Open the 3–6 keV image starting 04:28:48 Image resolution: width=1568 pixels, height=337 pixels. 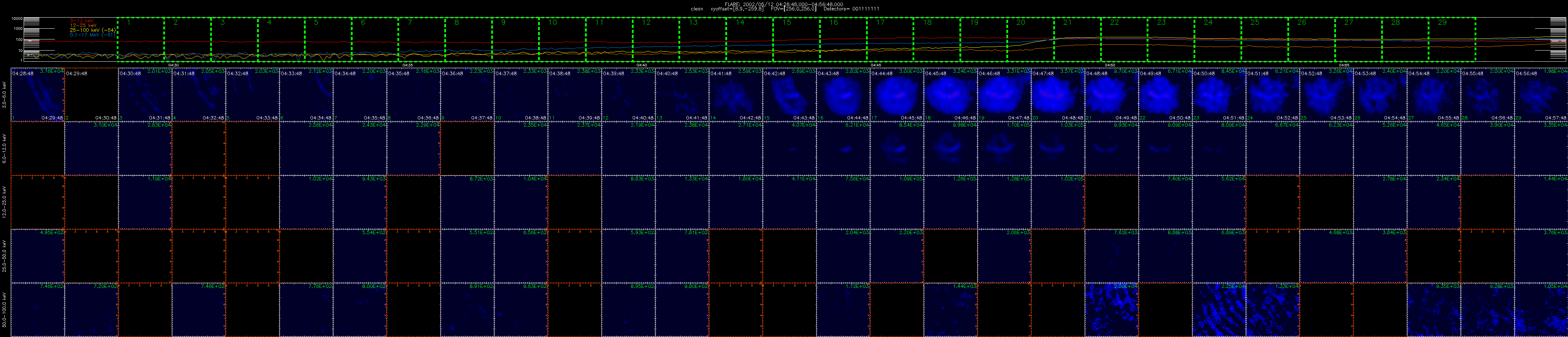(38, 94)
